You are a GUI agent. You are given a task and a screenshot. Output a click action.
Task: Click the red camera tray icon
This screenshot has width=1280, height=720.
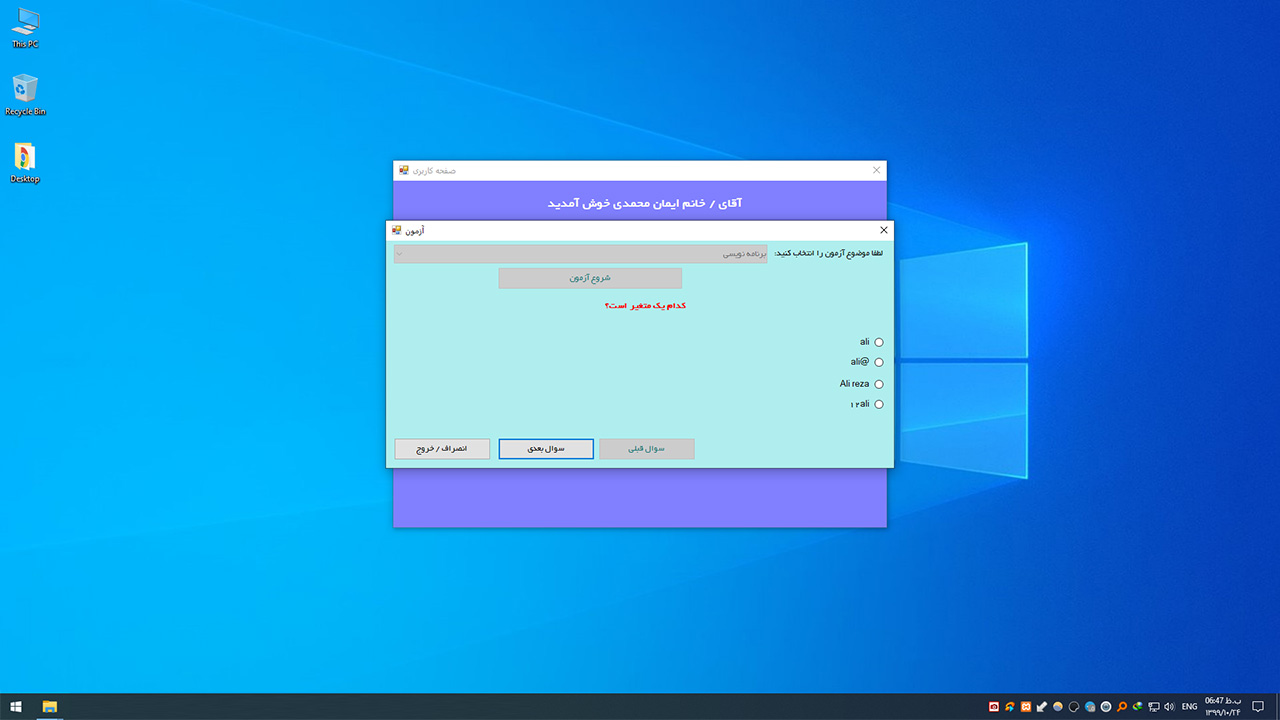pyautogui.click(x=994, y=707)
